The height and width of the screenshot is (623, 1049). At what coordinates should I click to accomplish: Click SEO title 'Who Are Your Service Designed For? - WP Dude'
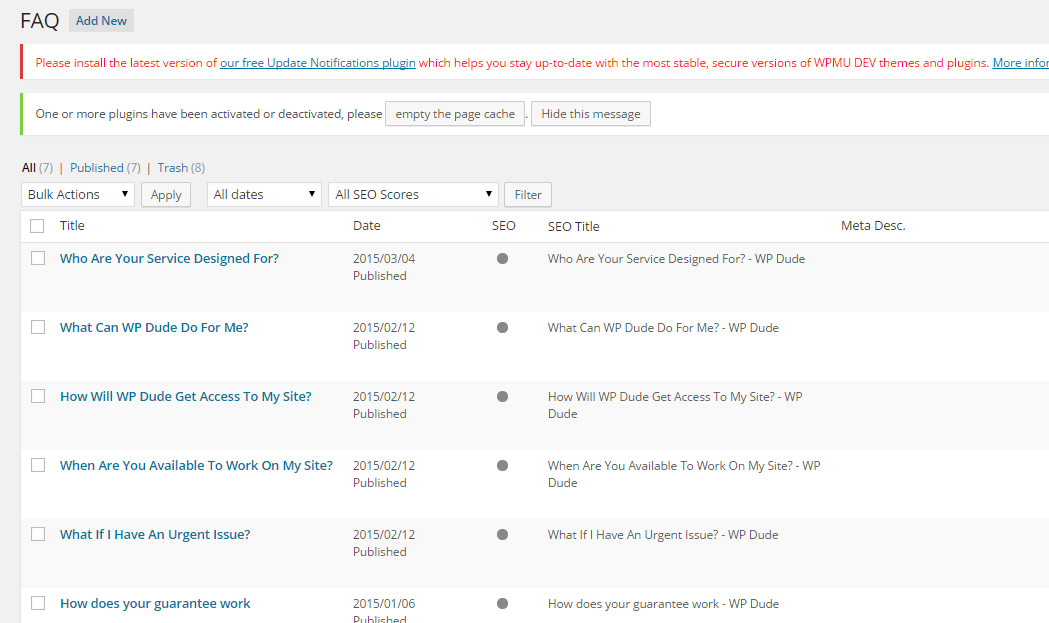tap(676, 258)
